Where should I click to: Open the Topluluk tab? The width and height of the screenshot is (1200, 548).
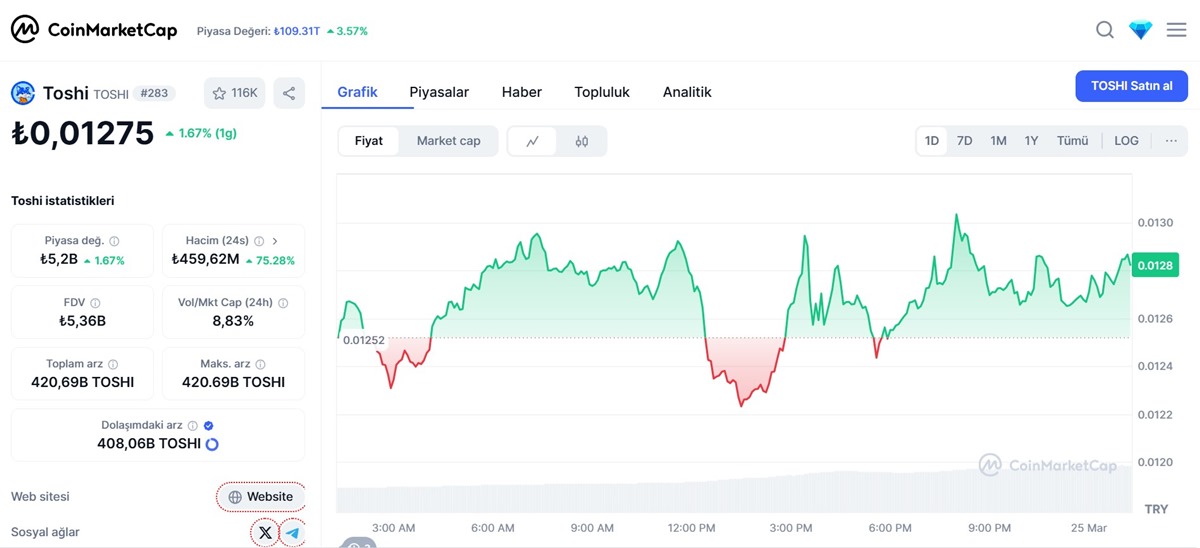point(602,92)
